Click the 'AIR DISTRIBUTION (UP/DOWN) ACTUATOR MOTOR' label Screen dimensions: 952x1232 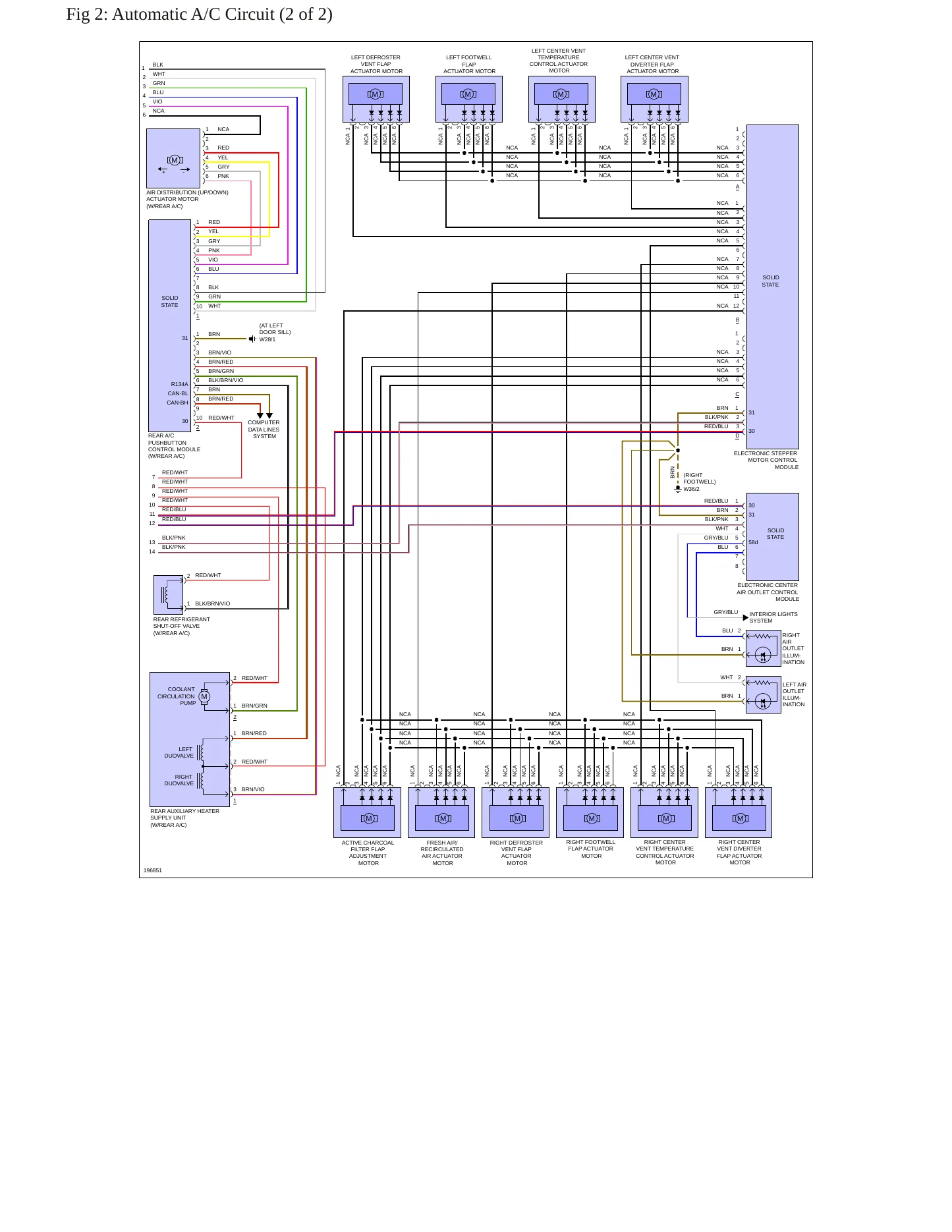point(187,199)
